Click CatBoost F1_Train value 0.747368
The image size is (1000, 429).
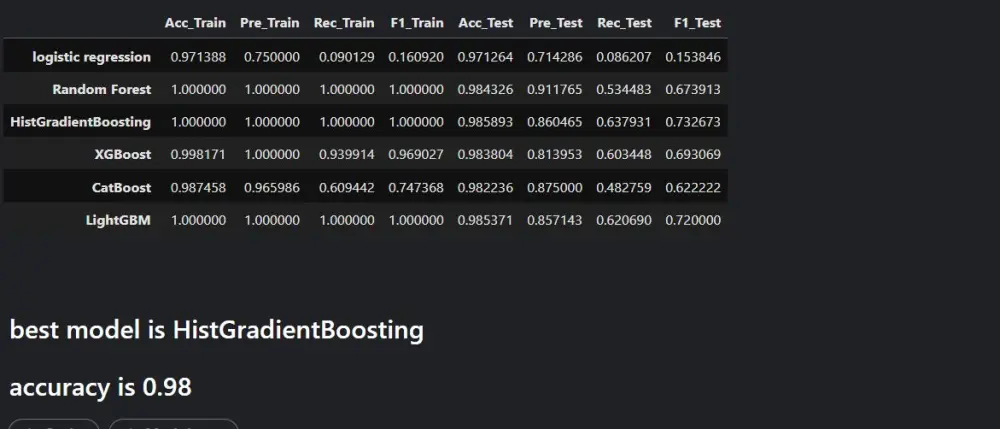416,188
